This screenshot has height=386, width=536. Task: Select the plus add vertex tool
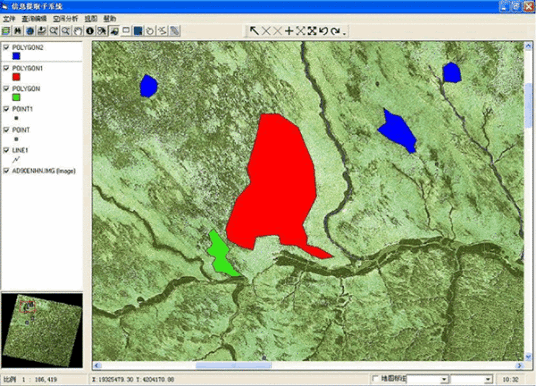(x=289, y=31)
